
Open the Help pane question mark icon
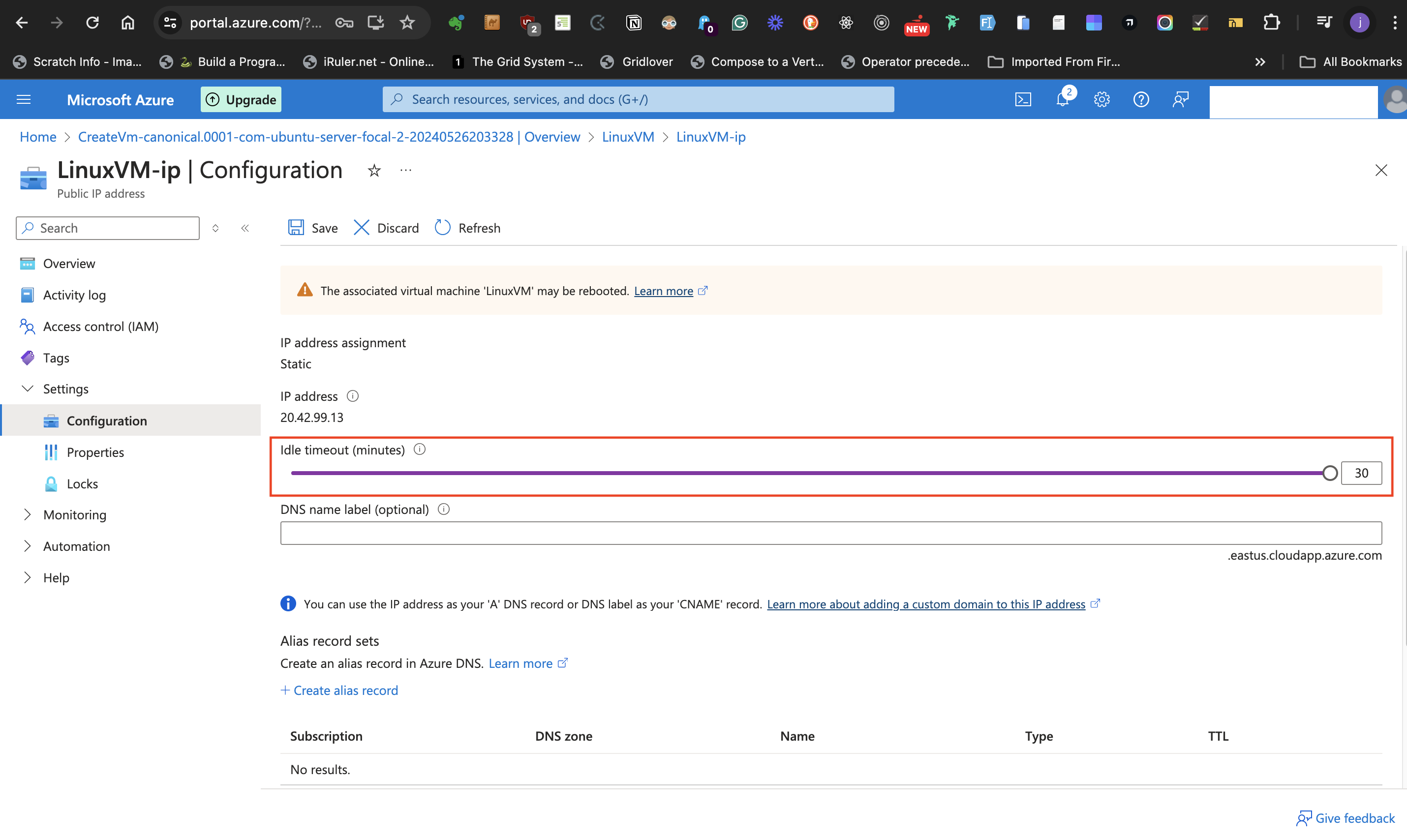coord(1141,99)
